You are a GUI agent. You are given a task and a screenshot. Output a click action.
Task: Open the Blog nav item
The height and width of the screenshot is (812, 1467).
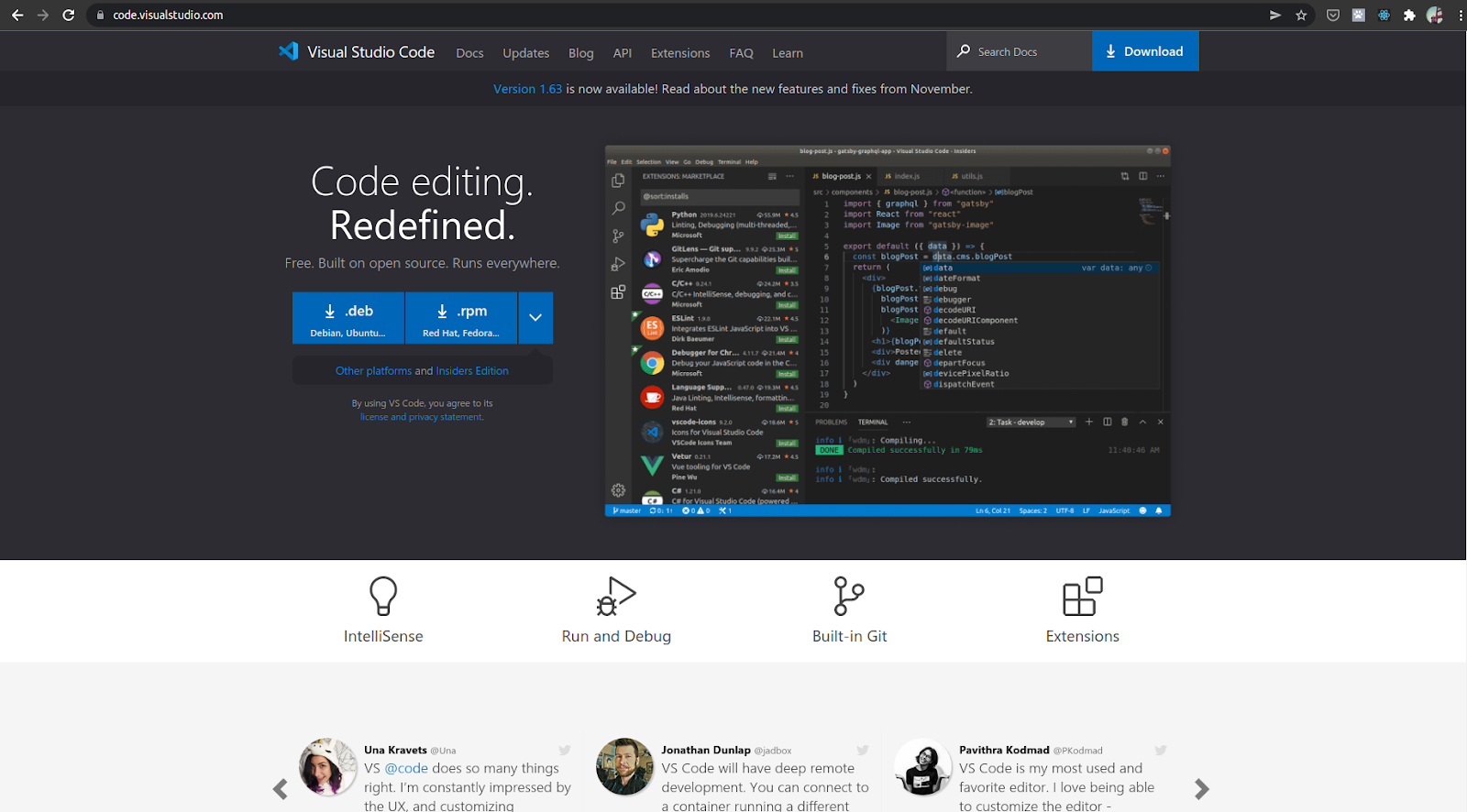[581, 53]
